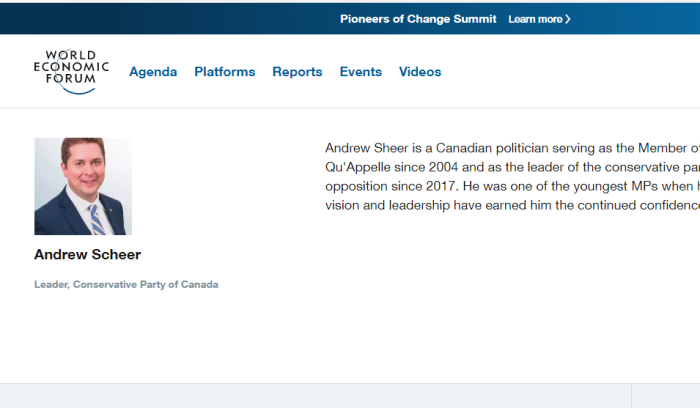Open Andrew Scheer's profile photo
Screen dimensions: 700x408
point(83,186)
